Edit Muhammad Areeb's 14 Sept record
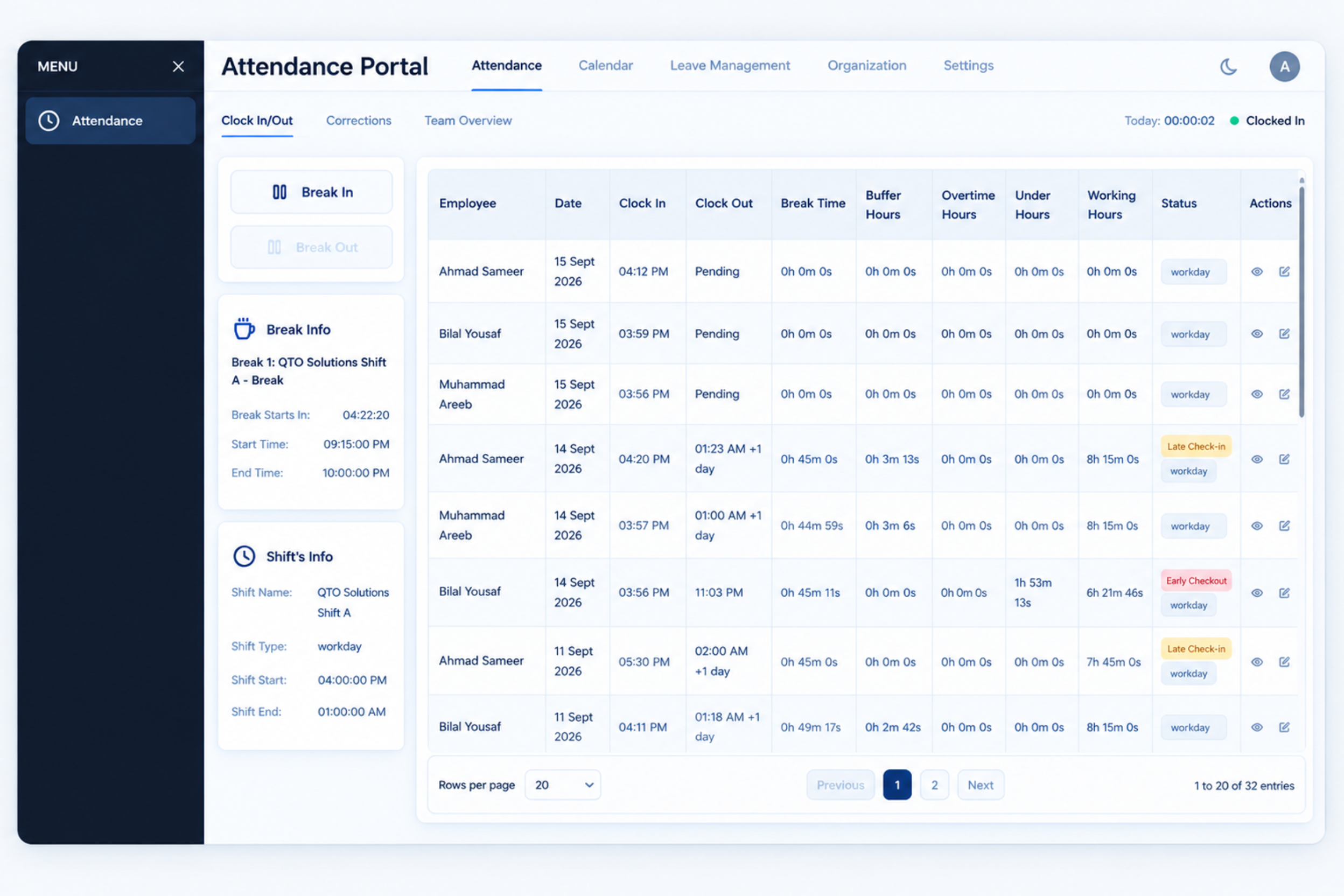The image size is (1344, 896). coord(1284,526)
